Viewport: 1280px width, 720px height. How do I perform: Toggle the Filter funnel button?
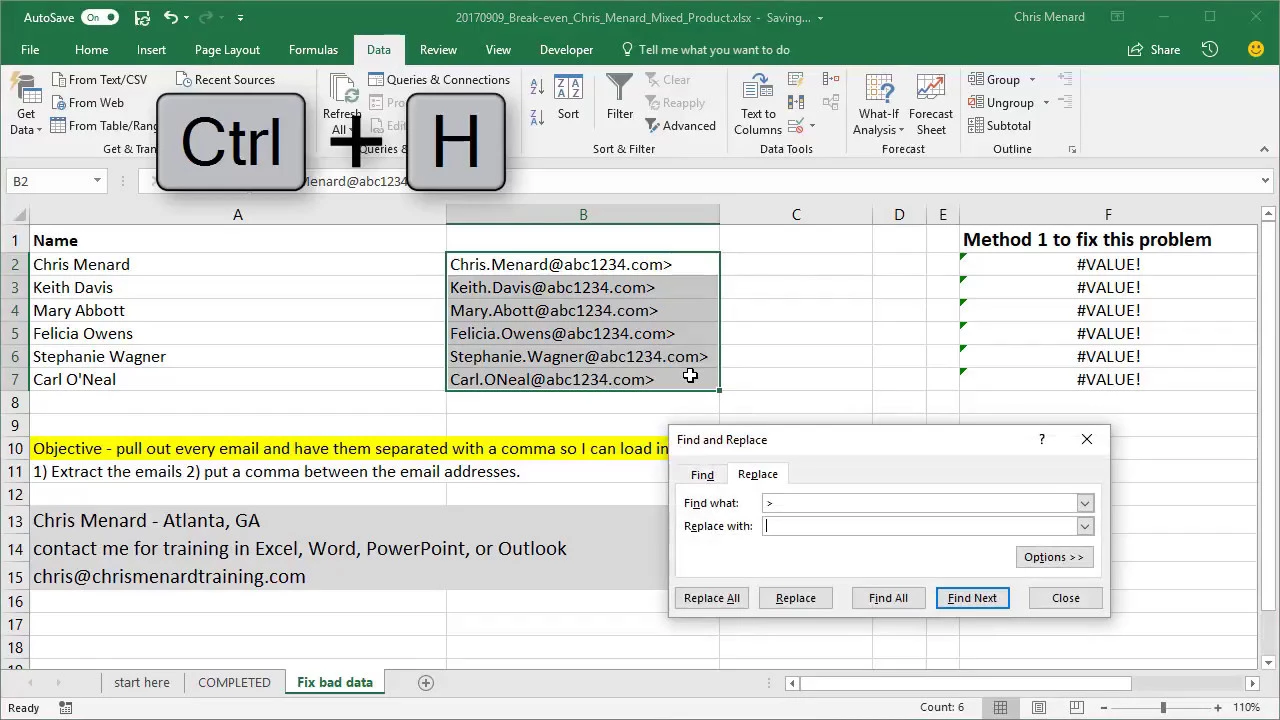(620, 98)
